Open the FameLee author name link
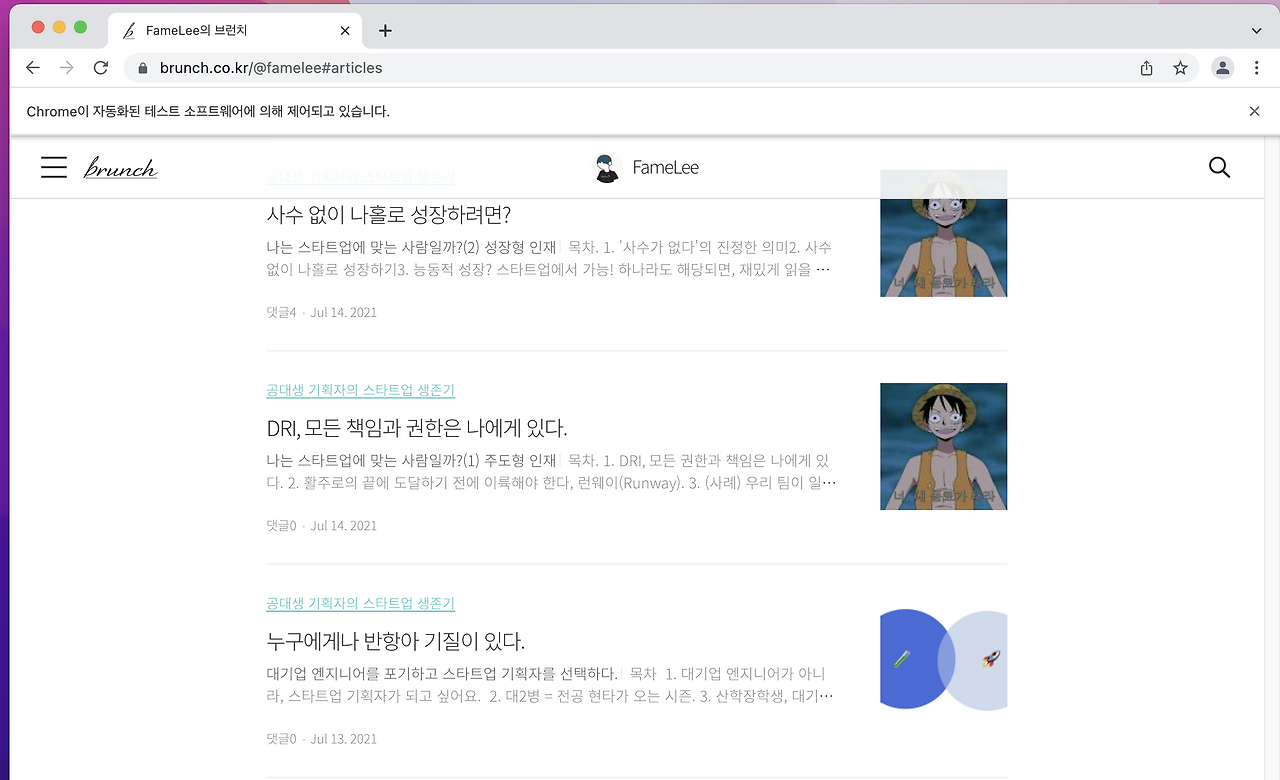 click(x=666, y=168)
